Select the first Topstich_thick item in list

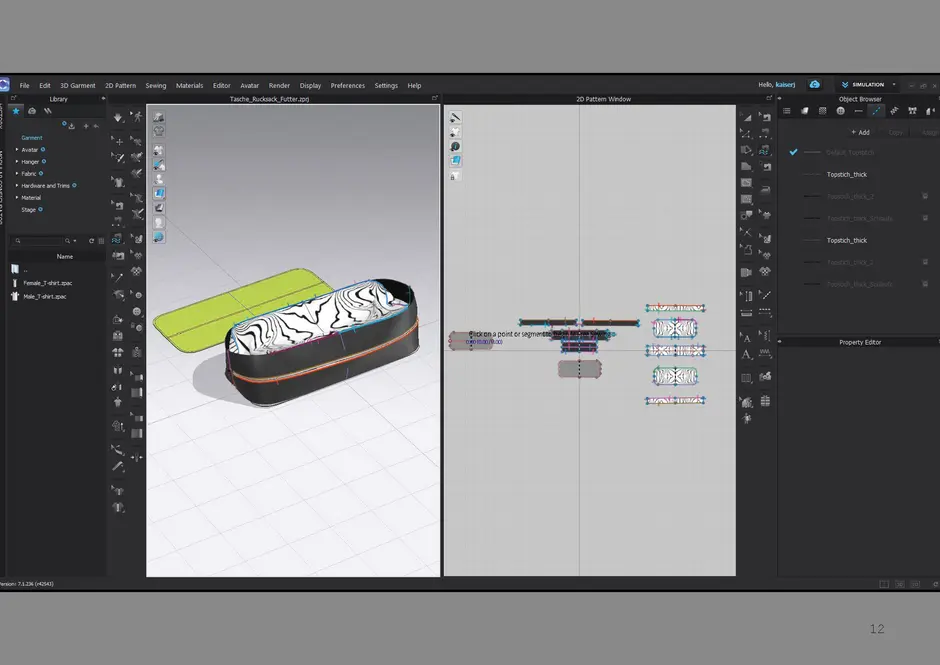[846, 175]
